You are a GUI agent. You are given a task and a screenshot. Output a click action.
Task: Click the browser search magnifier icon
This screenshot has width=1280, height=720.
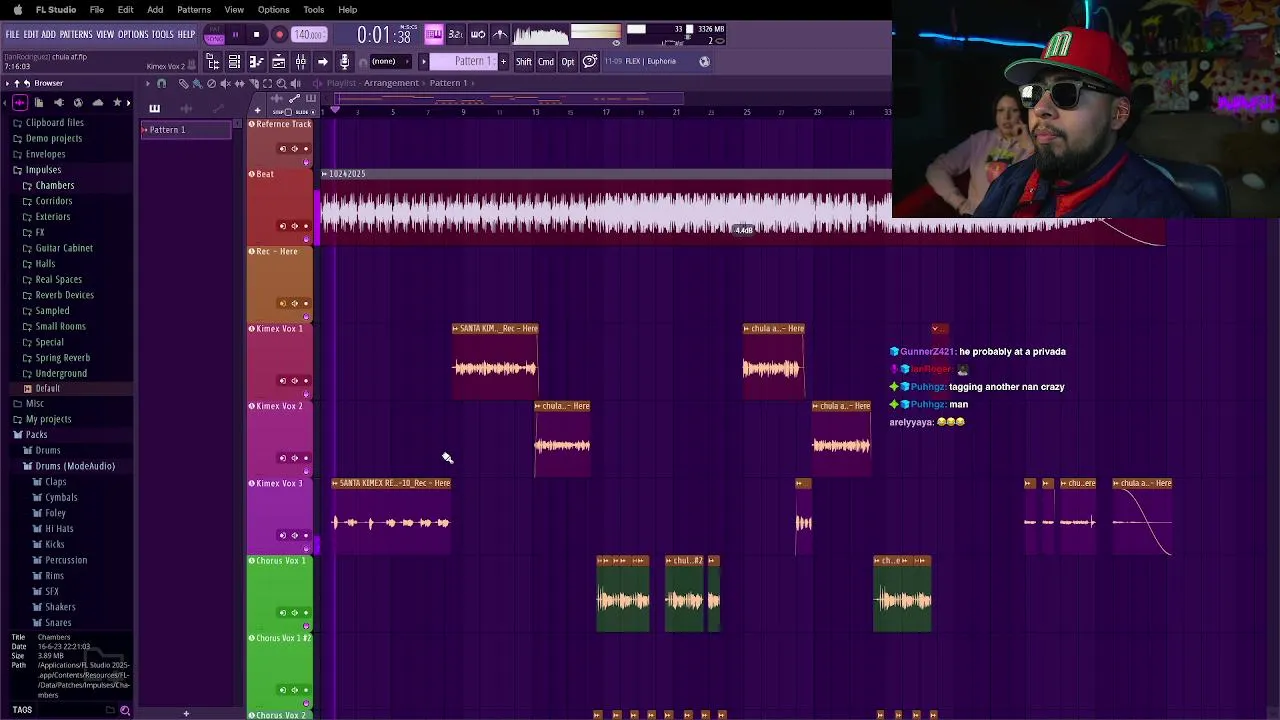[x=125, y=710]
